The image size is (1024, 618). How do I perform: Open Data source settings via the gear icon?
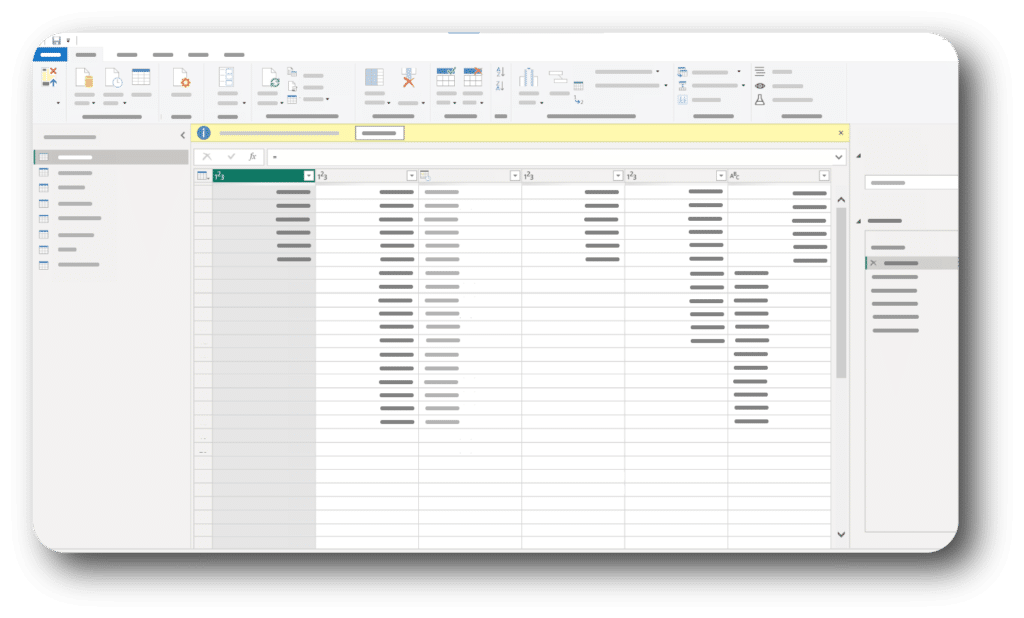click(183, 79)
